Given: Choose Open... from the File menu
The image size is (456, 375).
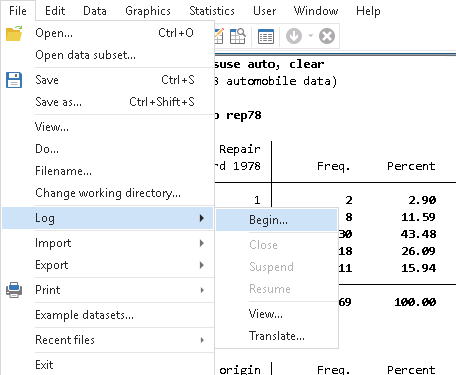Looking at the screenshot, I should (x=108, y=33).
